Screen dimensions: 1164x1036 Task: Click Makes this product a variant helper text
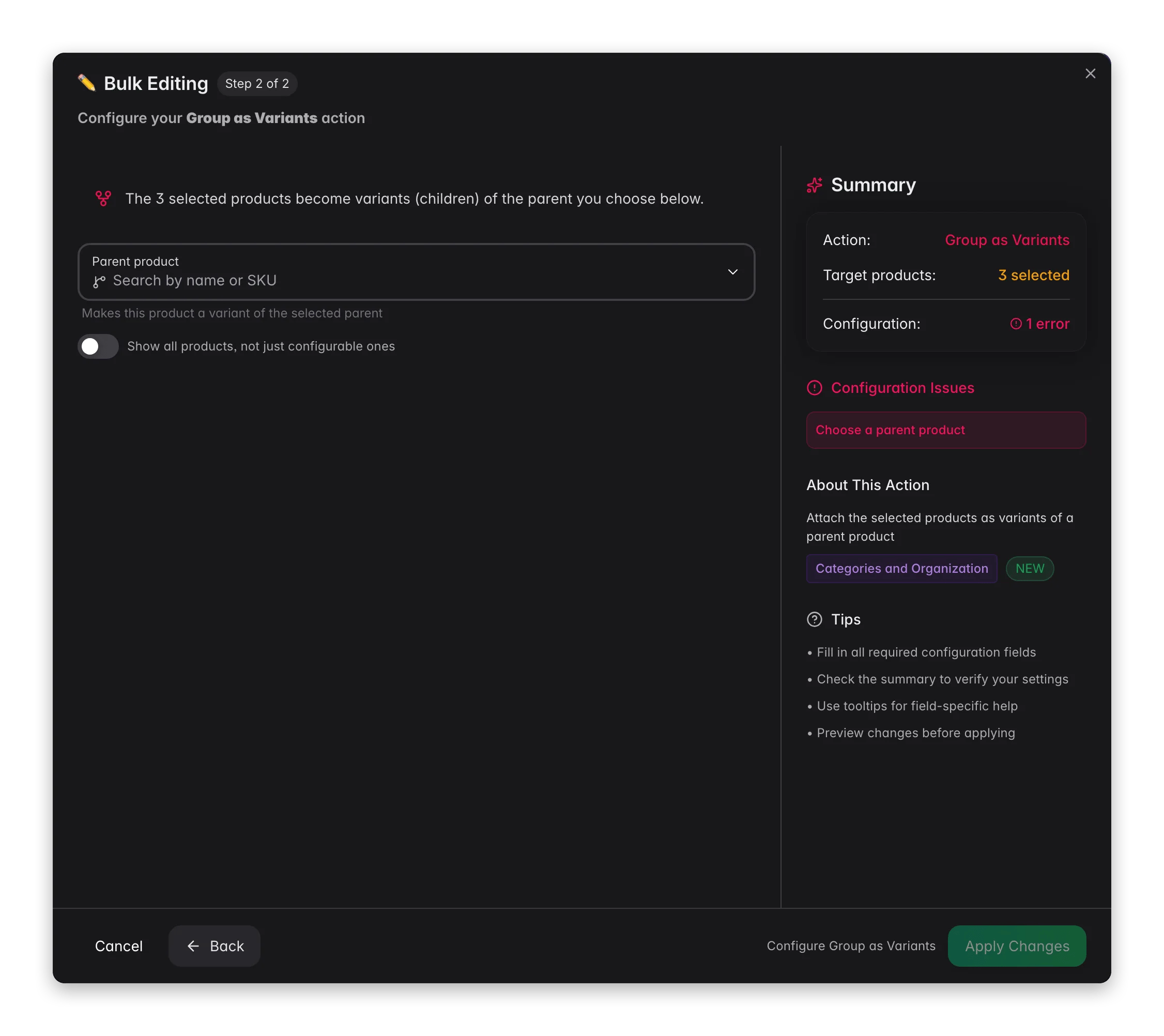[232, 313]
